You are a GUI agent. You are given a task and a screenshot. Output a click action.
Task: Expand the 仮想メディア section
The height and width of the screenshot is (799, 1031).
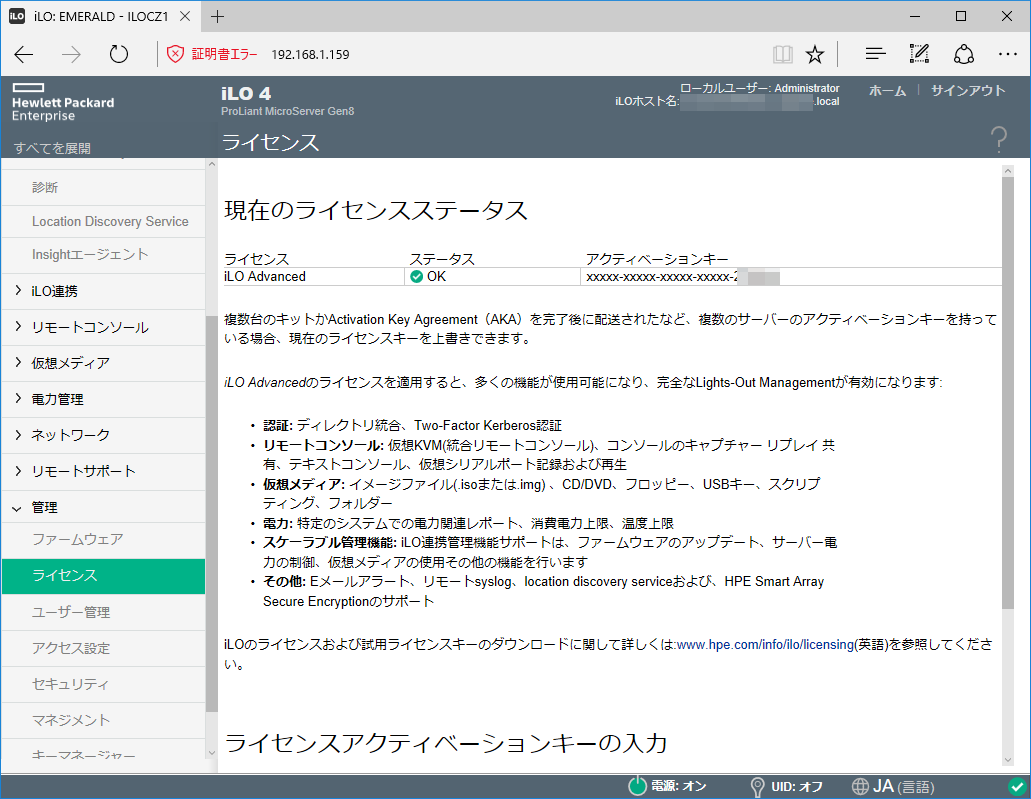(103, 363)
